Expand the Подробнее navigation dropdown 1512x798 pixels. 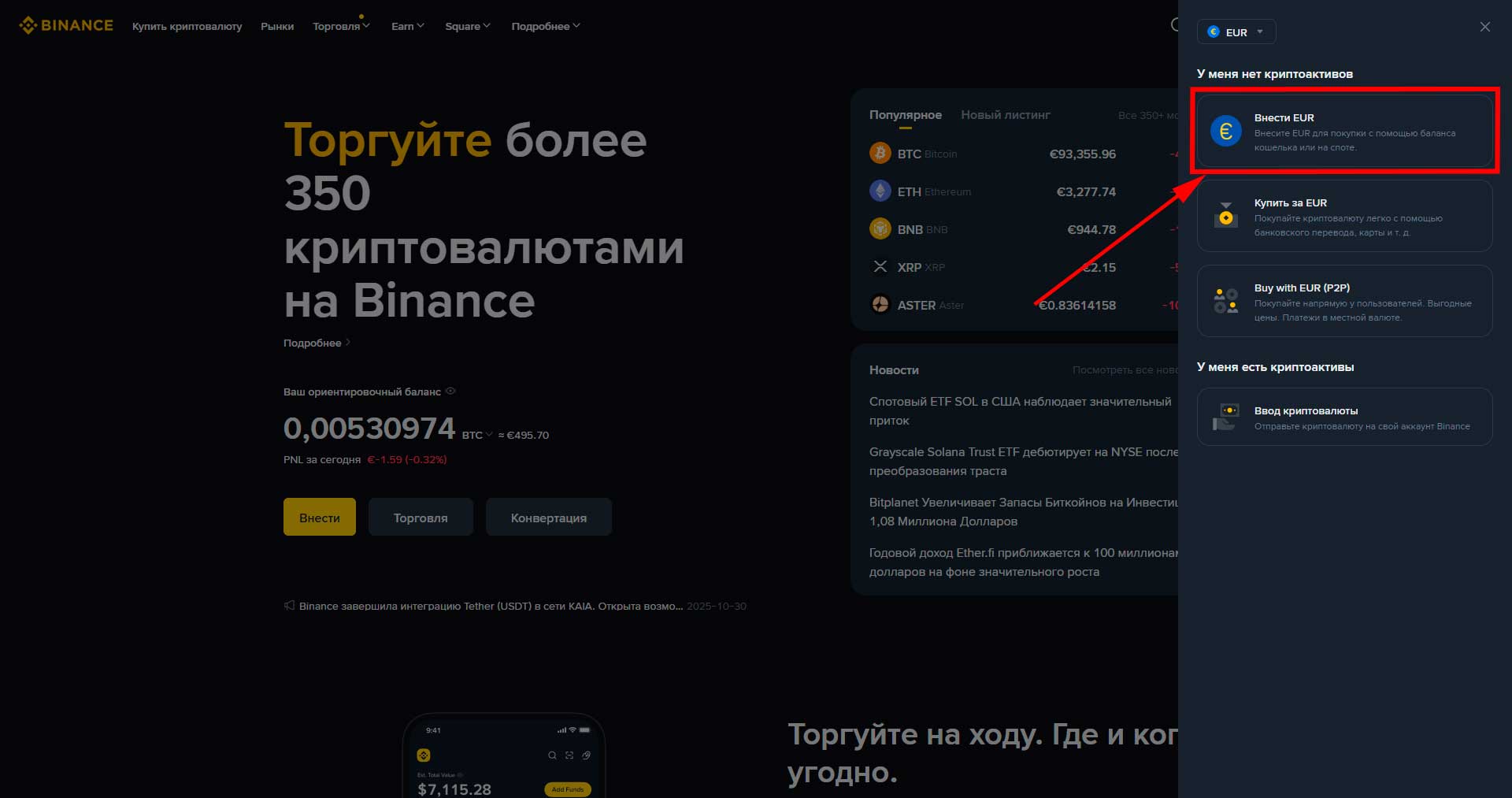click(x=546, y=26)
